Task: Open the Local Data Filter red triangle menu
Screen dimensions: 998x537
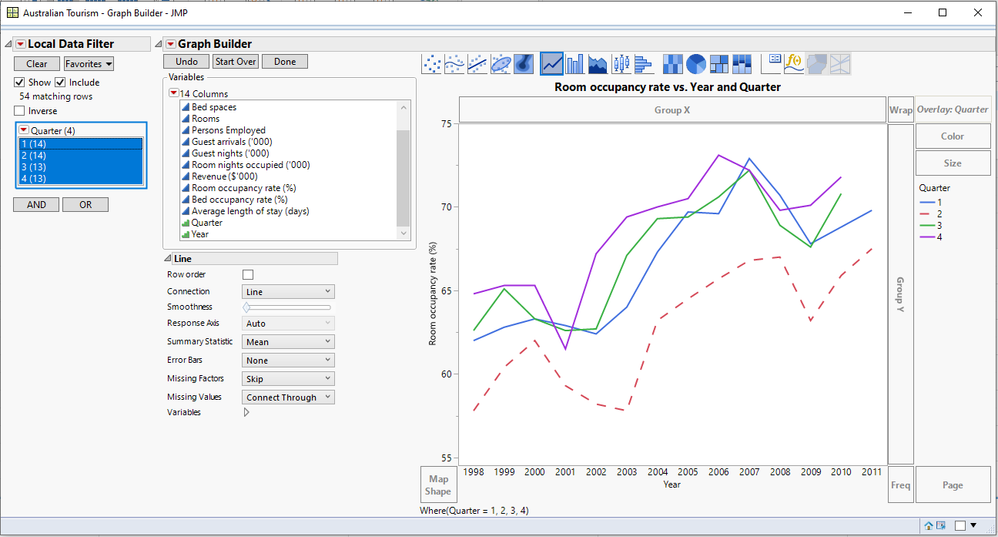Action: pos(20,44)
